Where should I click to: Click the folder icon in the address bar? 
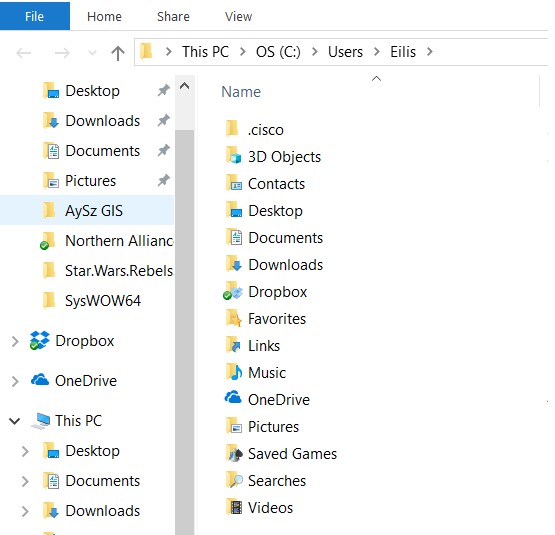click(146, 52)
